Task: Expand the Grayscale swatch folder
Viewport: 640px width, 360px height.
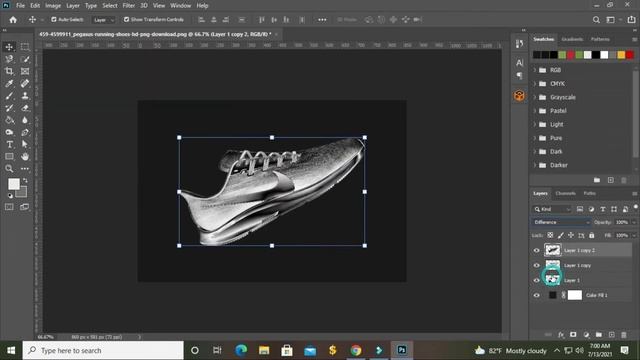Action: point(535,97)
